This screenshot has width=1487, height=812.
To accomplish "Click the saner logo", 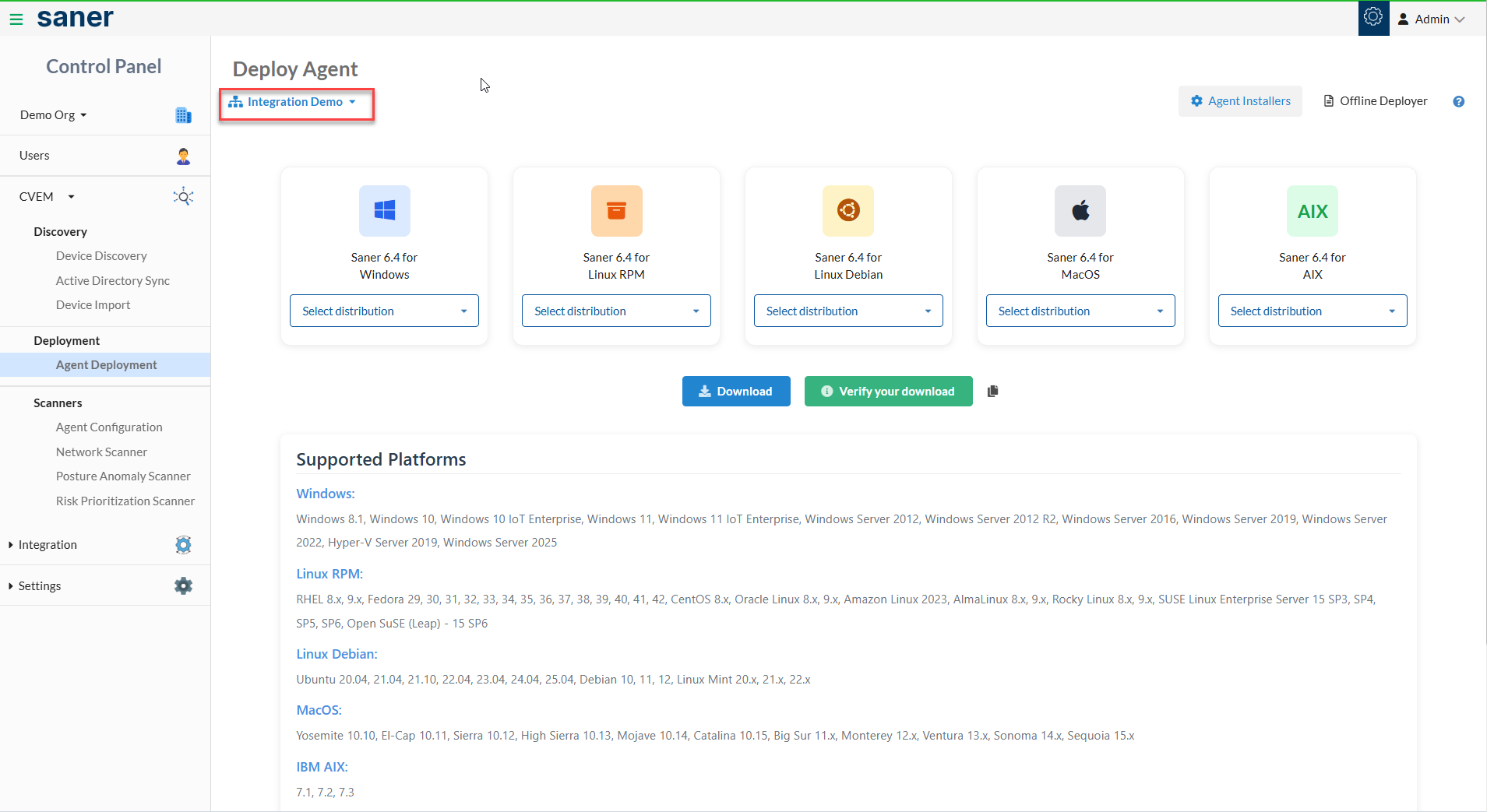I will pyautogui.click(x=75, y=18).
